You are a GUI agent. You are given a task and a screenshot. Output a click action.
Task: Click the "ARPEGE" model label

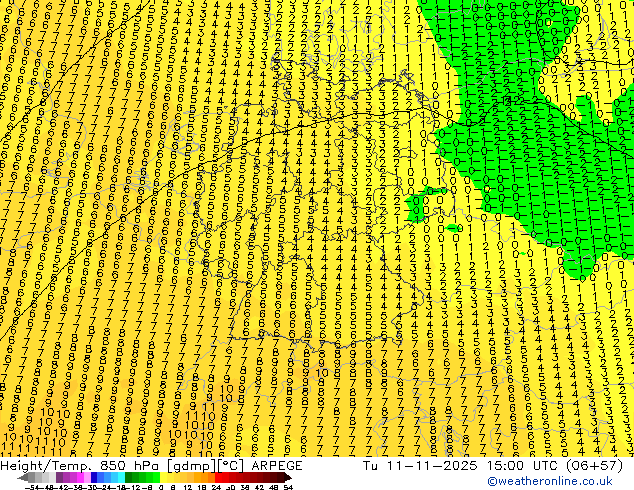point(277,466)
